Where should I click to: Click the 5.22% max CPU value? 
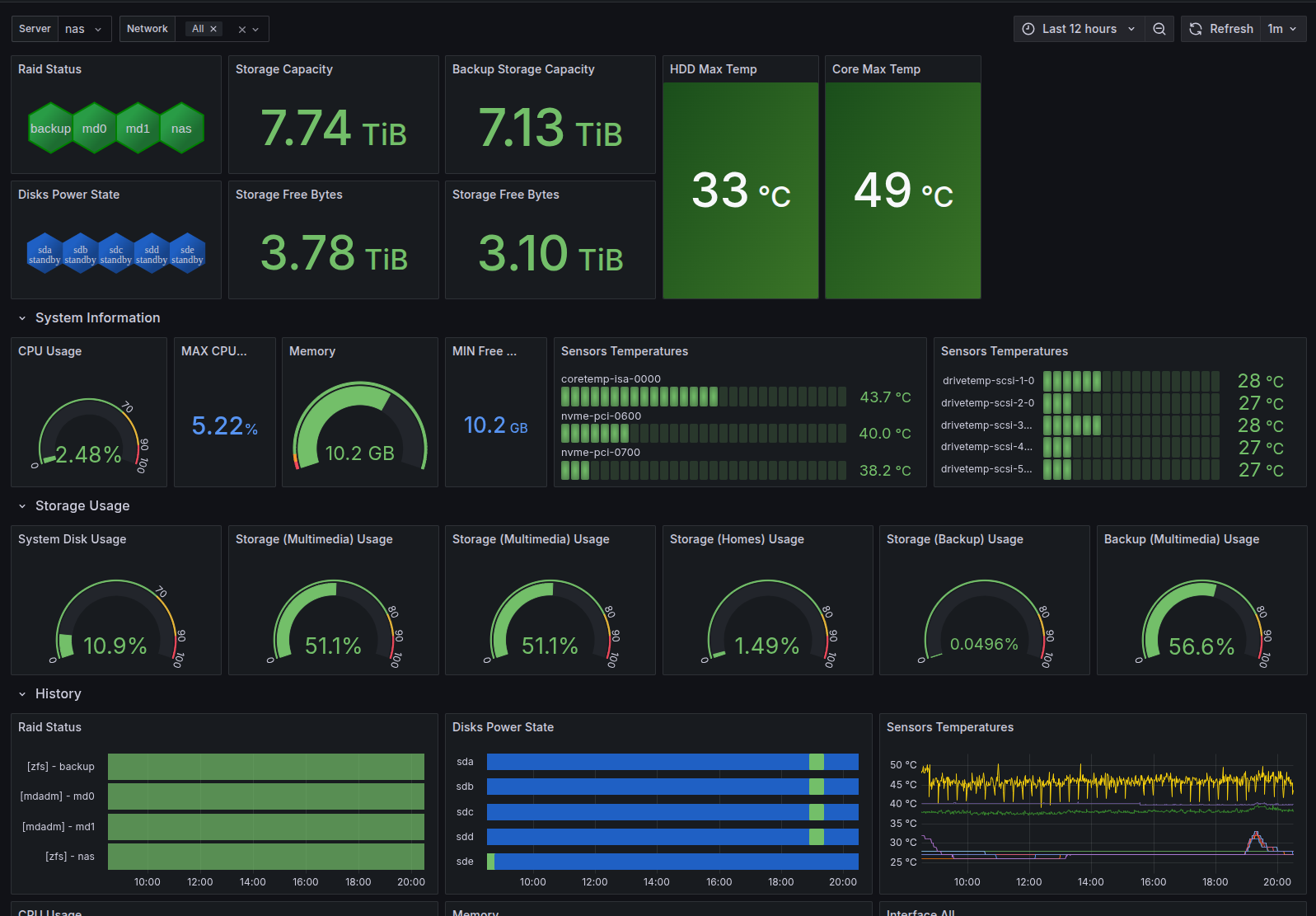225,426
